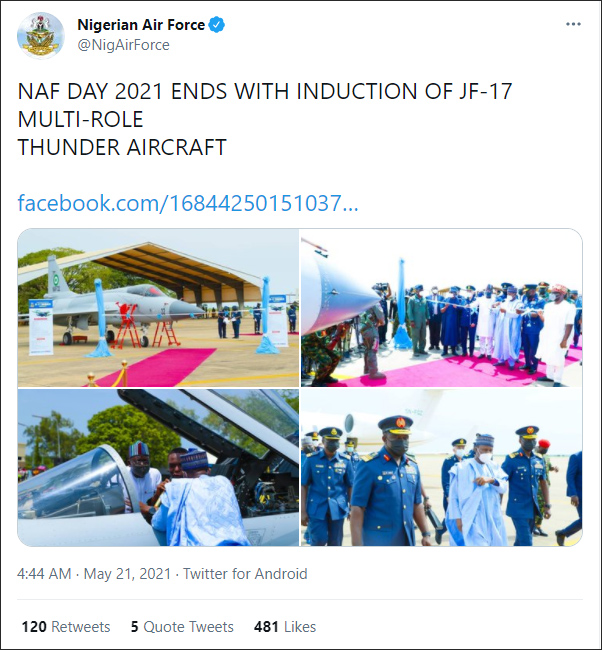Screen dimensions: 602x650
Task: Open the officers walking photo
Action: 441,467
